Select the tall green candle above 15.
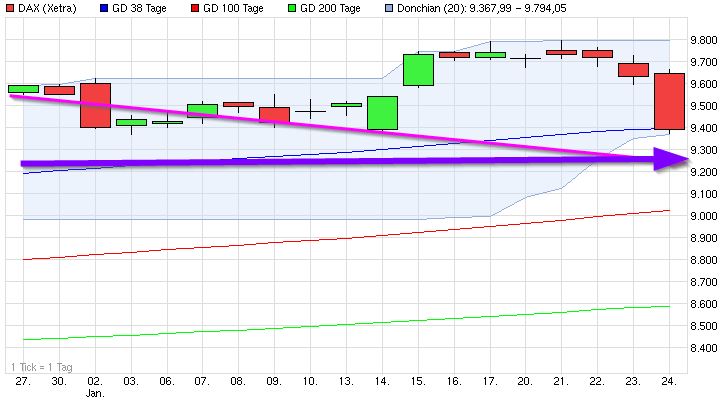Viewport: 721px width, 401px height. click(x=417, y=69)
